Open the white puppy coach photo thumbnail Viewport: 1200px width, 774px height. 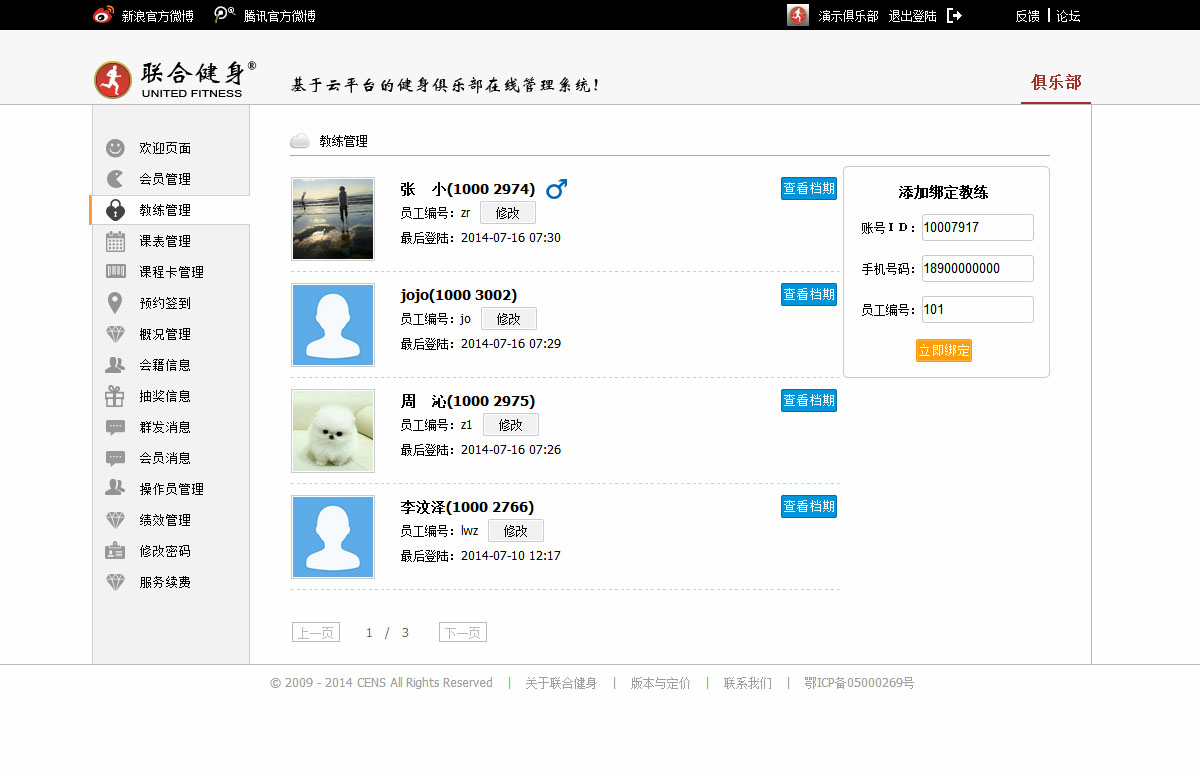[333, 431]
